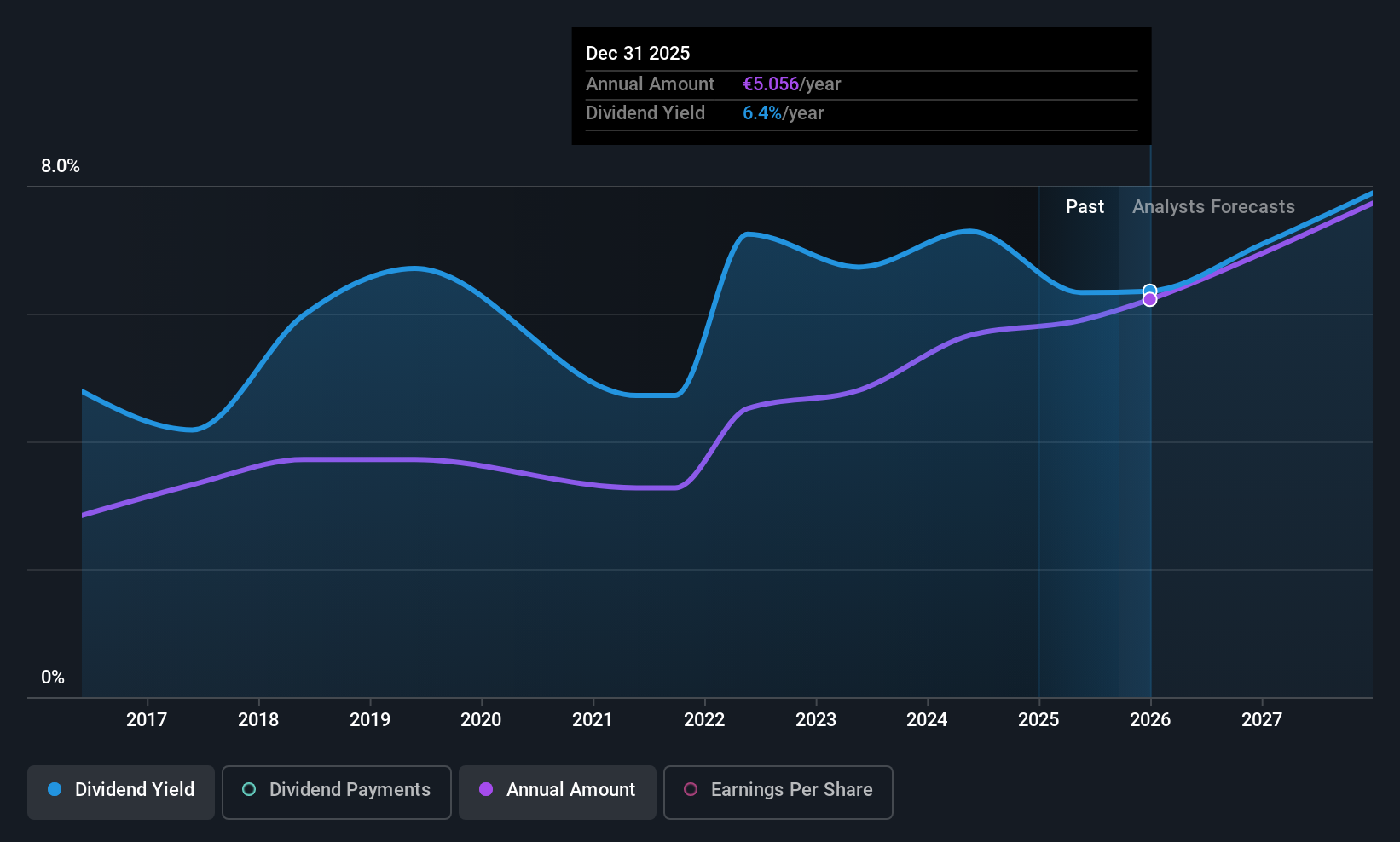The width and height of the screenshot is (1400, 842).
Task: Click the Past region label
Action: click(1085, 206)
